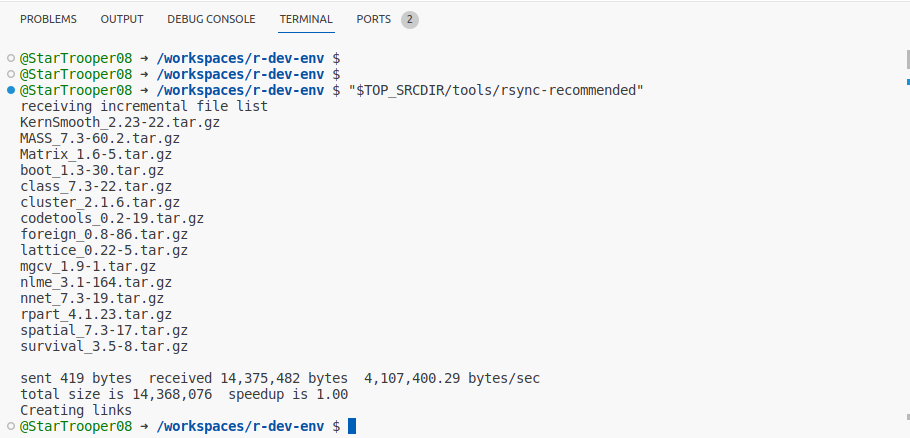Viewport: 910px width, 438px height.
Task: Open the OUTPUT tab
Action: 122,19
